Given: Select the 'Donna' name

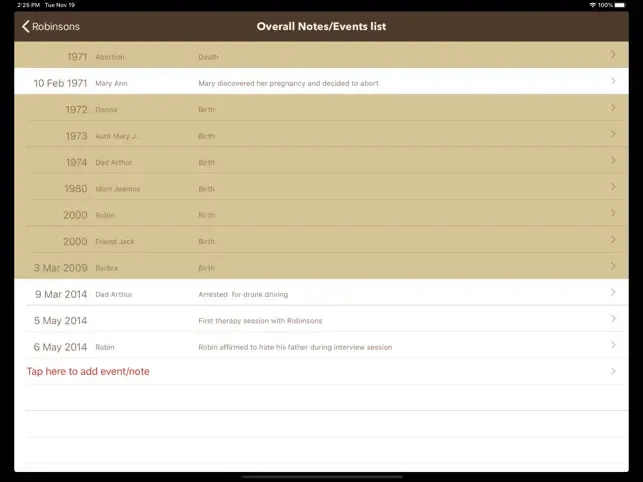Looking at the screenshot, I should tap(106, 110).
